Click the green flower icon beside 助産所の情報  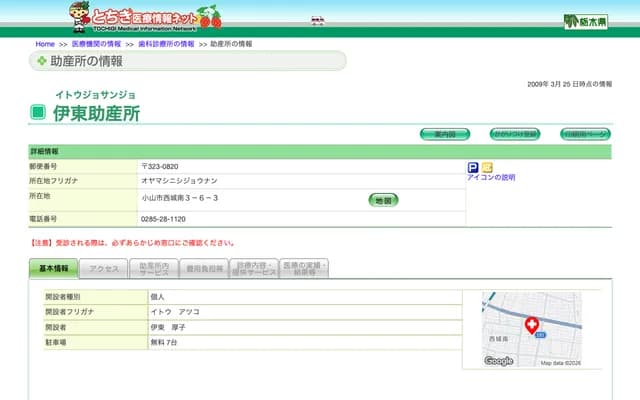coord(42,61)
